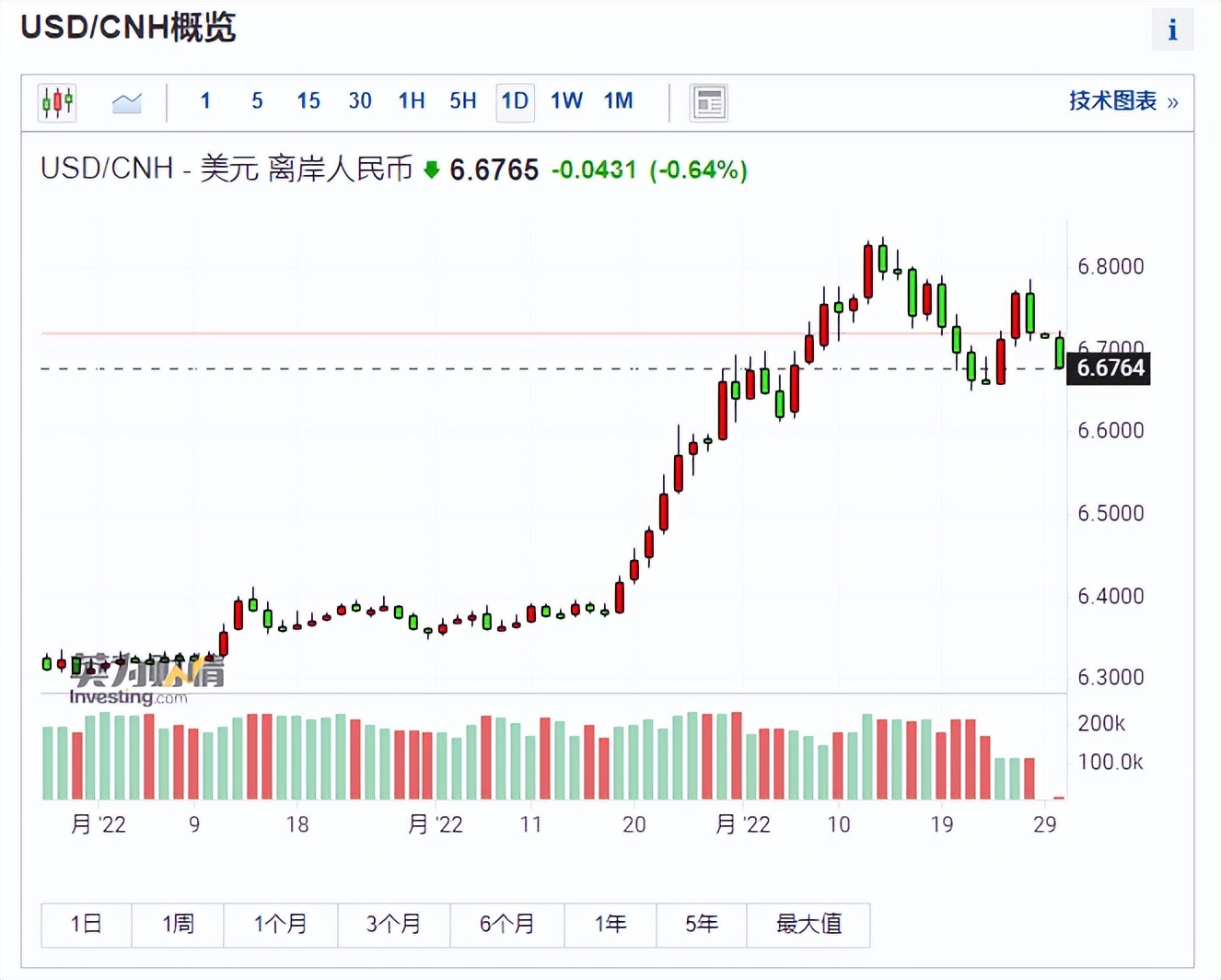
Task: Switch to the 1W weekly timeframe
Action: 565,101
